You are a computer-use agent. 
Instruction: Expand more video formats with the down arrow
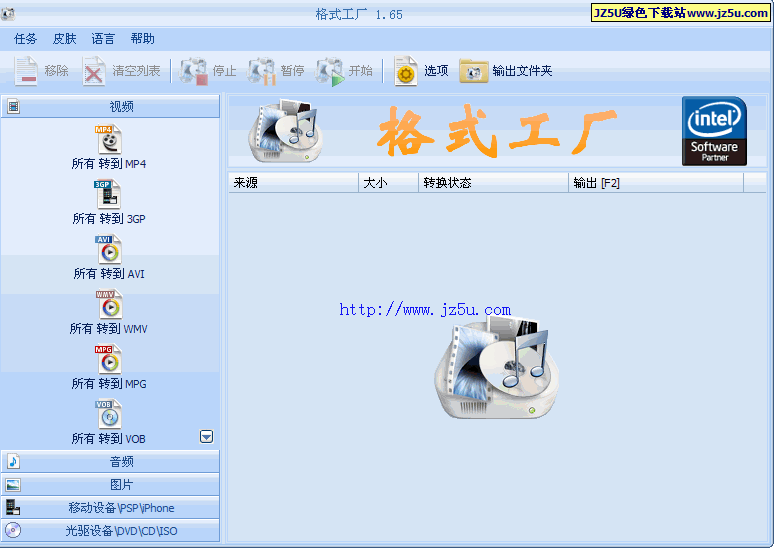[206, 436]
